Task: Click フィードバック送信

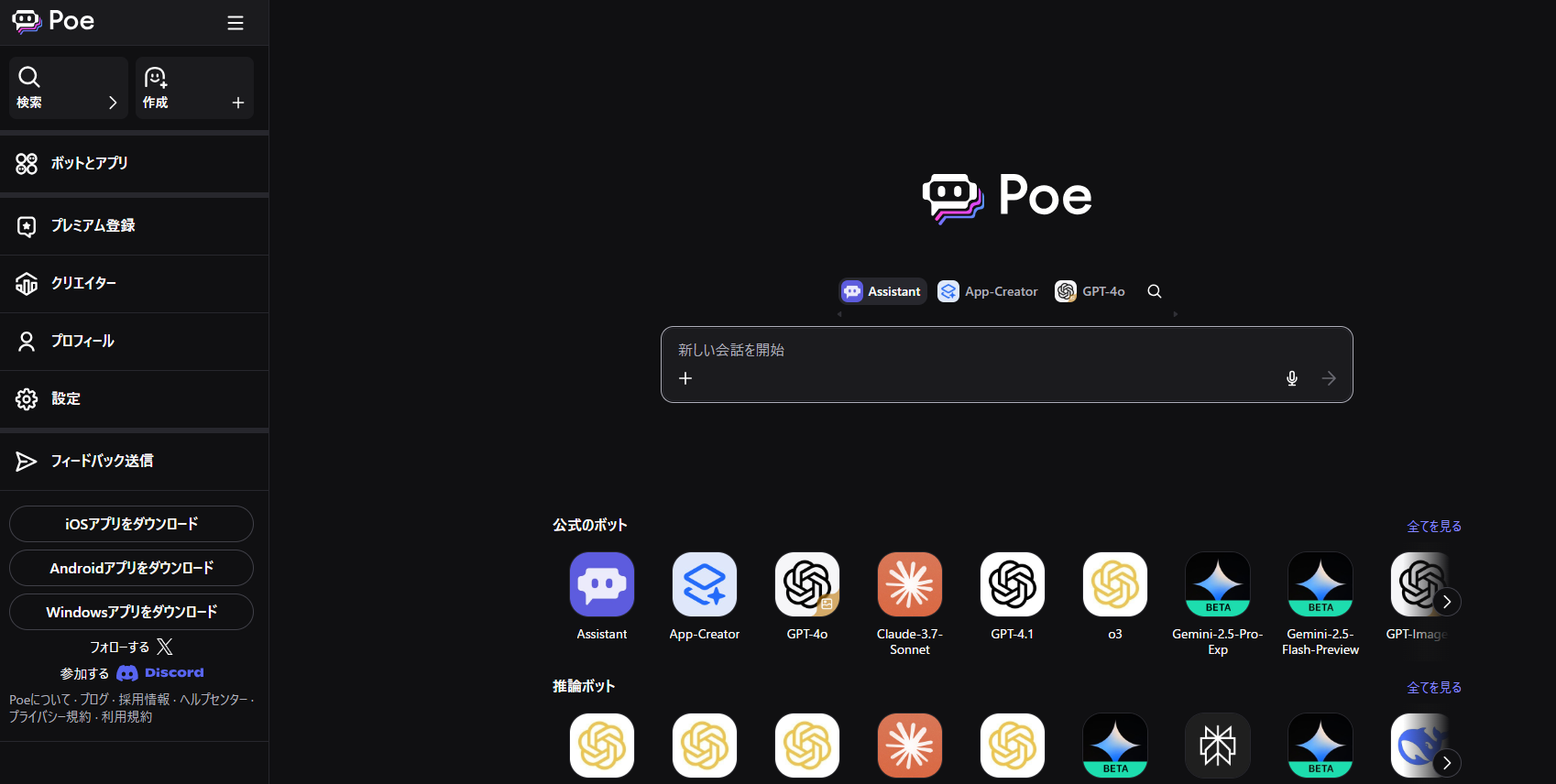Action: (x=134, y=462)
